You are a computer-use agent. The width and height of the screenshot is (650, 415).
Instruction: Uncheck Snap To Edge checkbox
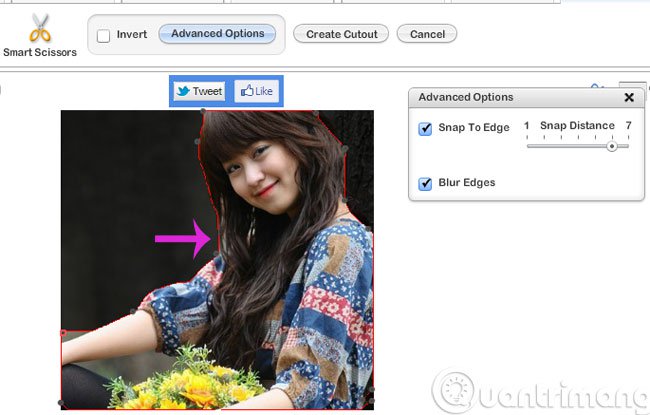(x=425, y=129)
